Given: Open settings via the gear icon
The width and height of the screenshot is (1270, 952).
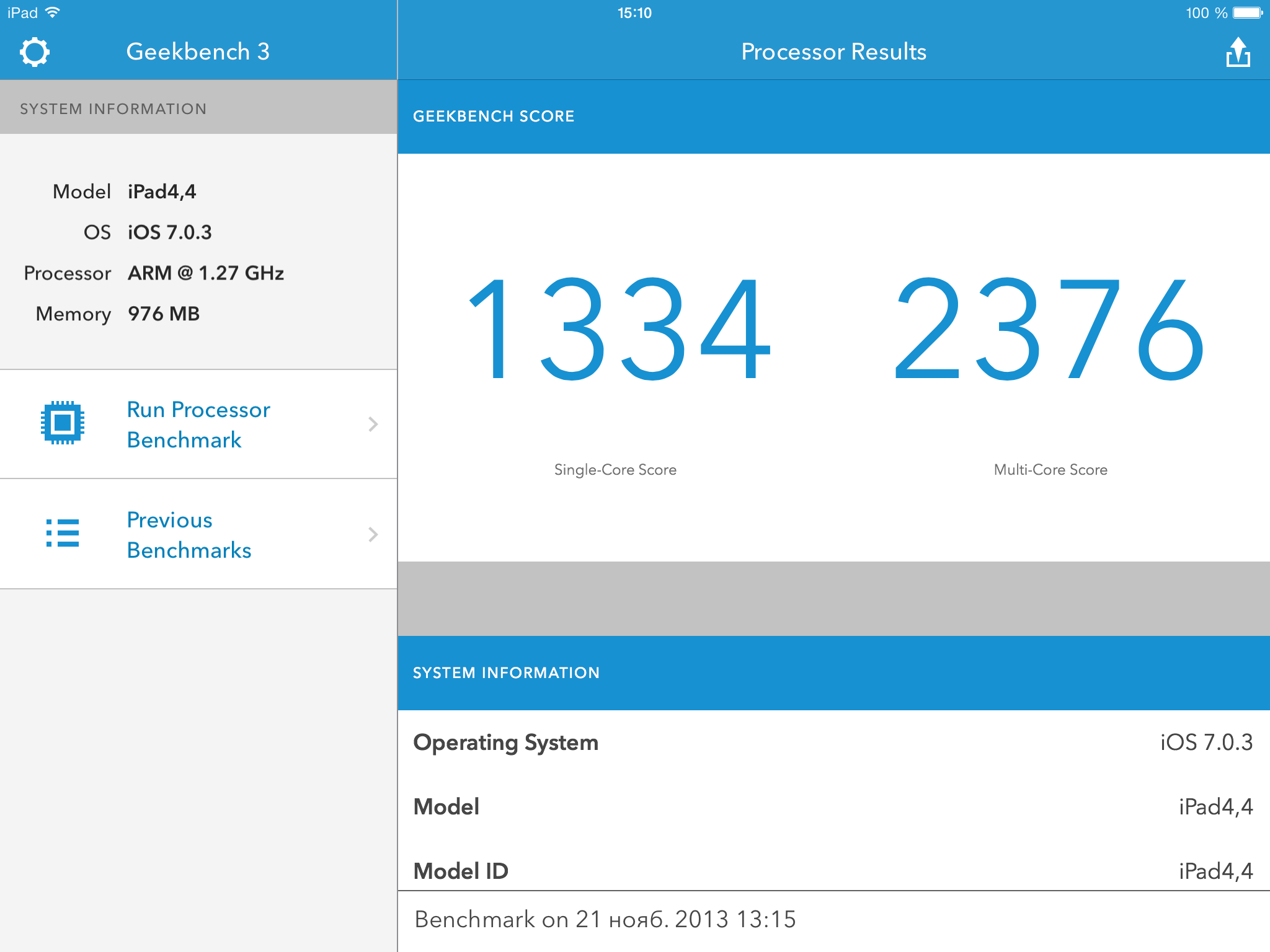Looking at the screenshot, I should [x=35, y=52].
